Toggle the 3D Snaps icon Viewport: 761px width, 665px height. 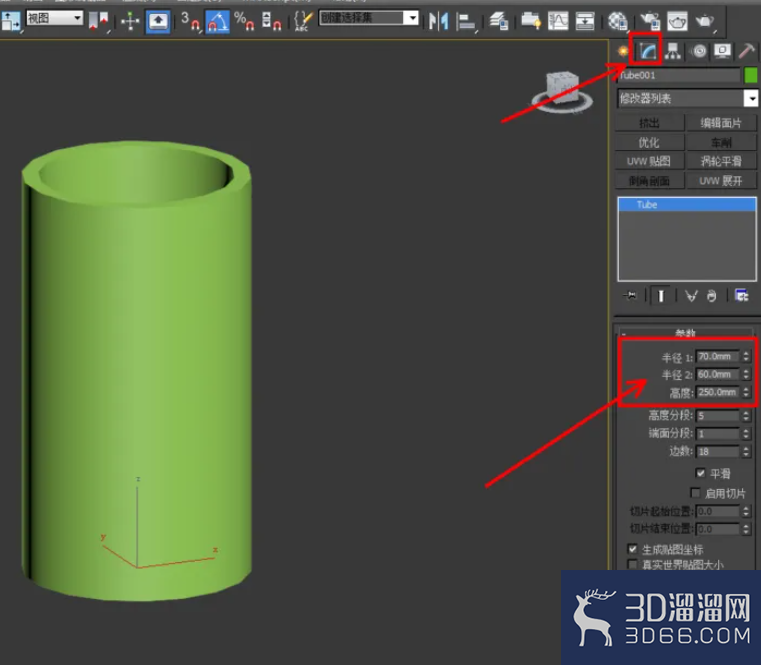pos(190,21)
